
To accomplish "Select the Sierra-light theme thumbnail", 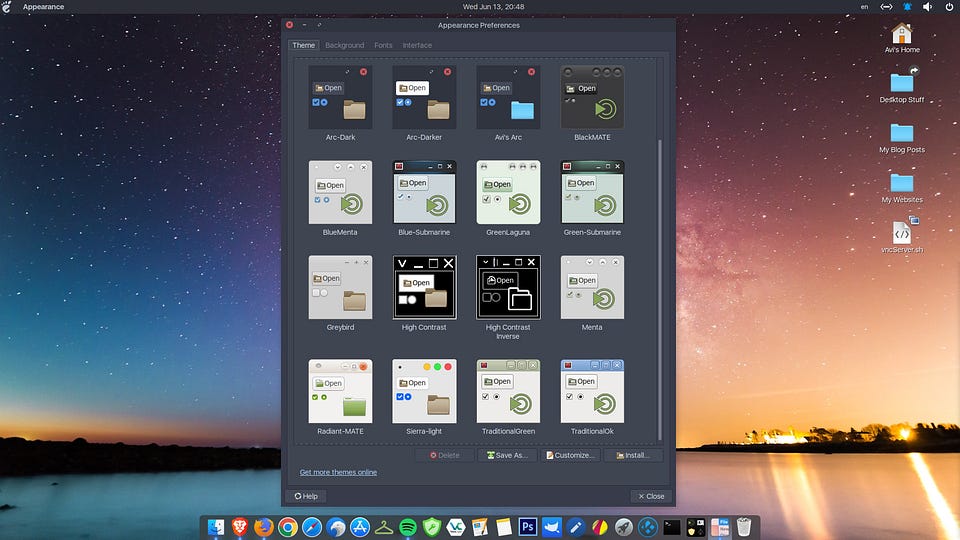I will coord(424,391).
